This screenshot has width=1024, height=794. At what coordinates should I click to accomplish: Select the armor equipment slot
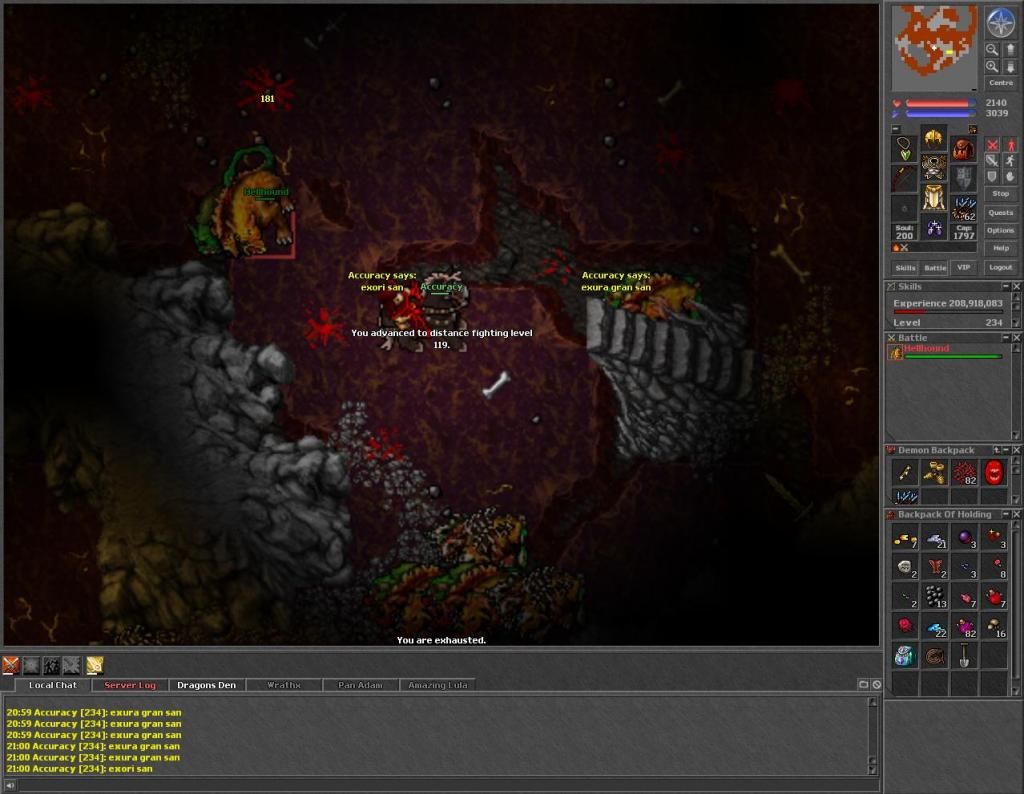(934, 167)
